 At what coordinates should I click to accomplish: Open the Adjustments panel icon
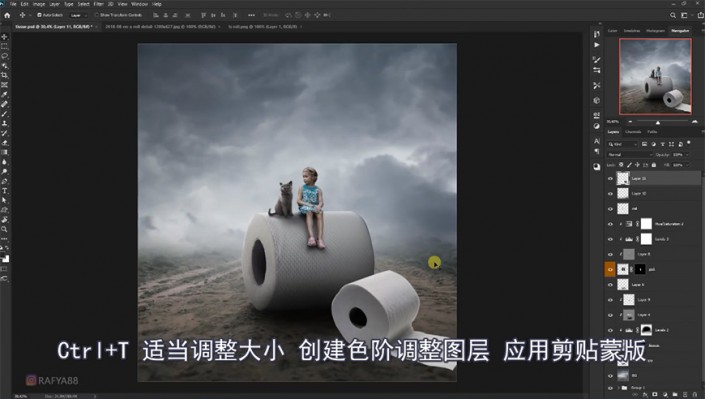pyautogui.click(x=597, y=126)
